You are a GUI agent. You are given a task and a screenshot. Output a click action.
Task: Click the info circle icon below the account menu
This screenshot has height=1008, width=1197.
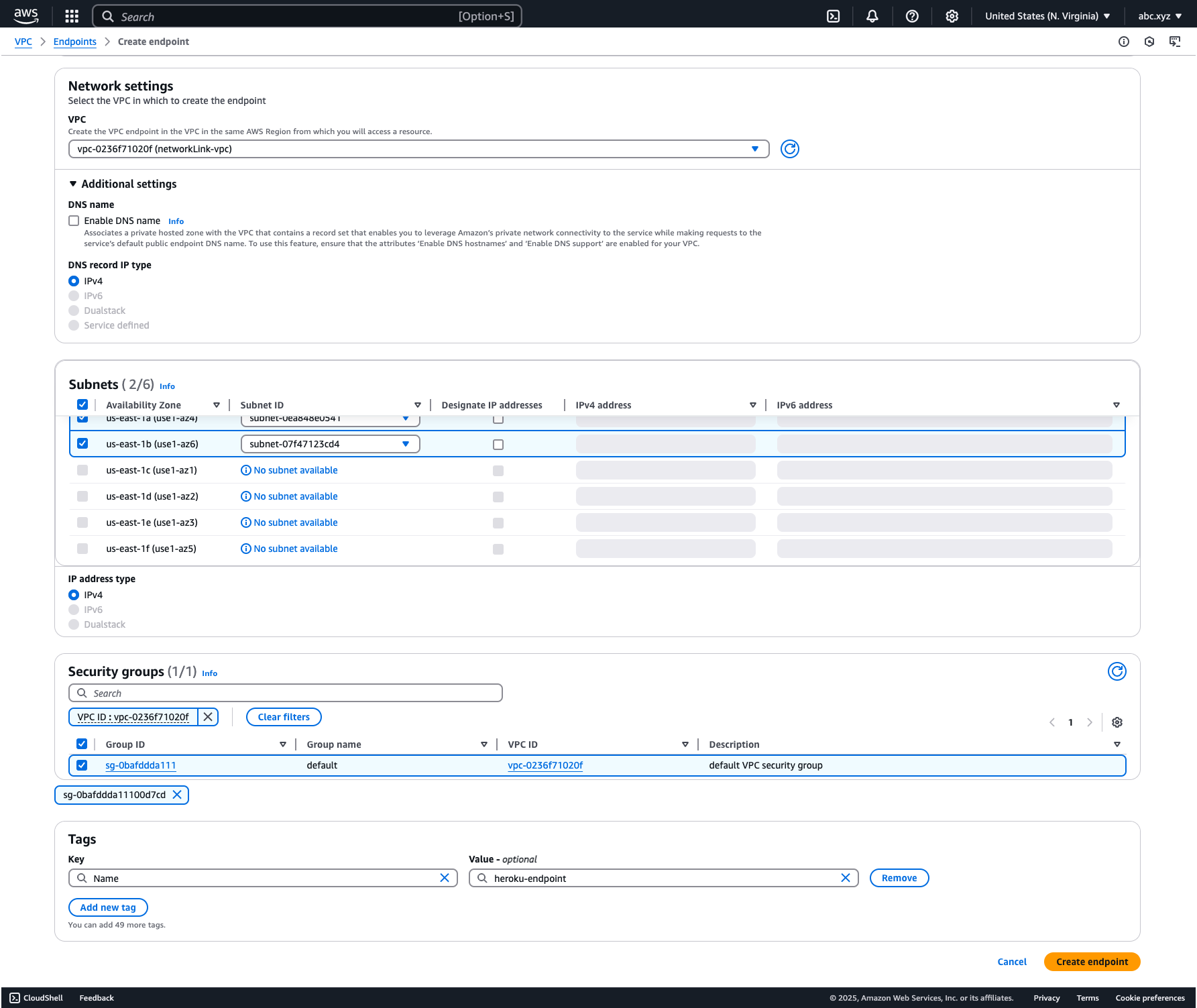[x=1124, y=42]
